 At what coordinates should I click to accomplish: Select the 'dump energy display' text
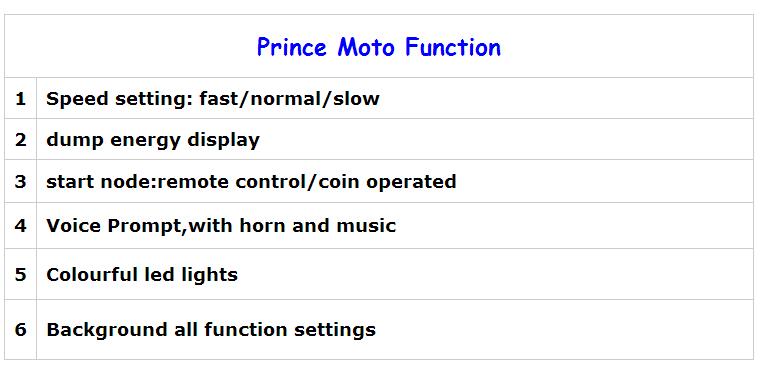pos(153,140)
